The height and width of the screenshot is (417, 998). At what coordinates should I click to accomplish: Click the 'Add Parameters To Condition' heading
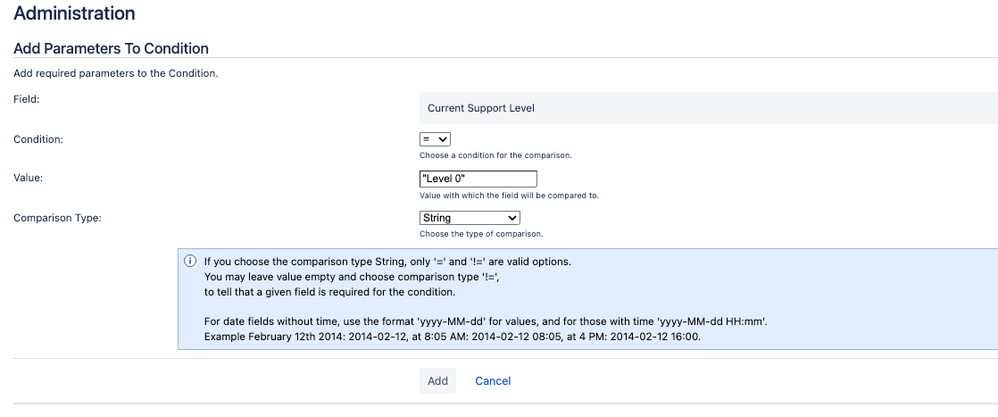point(111,48)
